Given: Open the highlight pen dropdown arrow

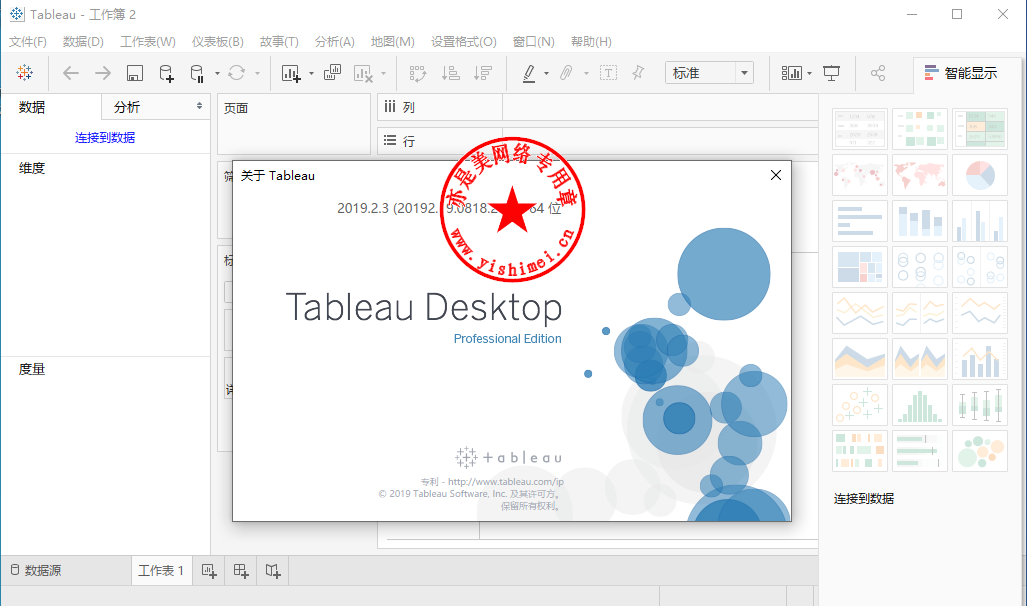Looking at the screenshot, I should tap(546, 74).
